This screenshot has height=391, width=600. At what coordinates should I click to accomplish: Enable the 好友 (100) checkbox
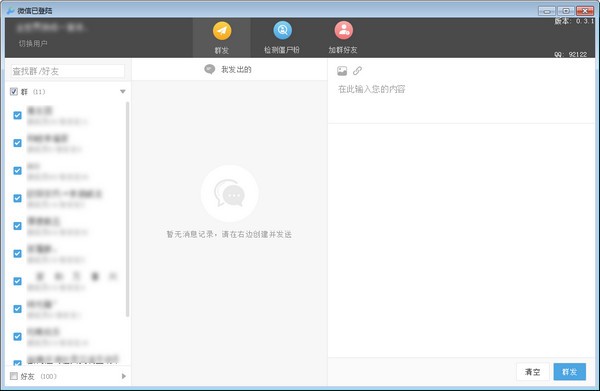coord(14,376)
